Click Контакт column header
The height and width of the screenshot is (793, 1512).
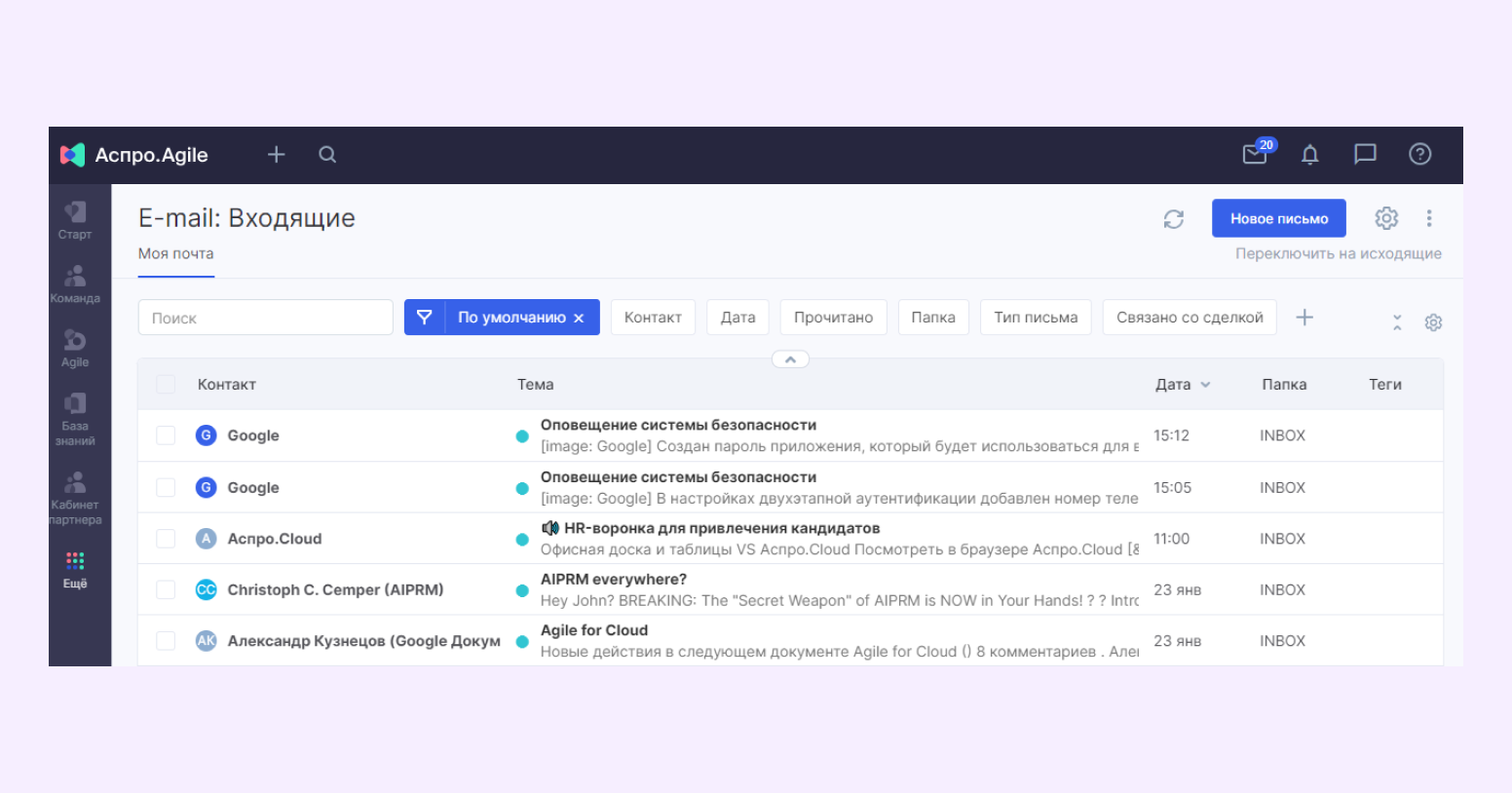point(227,385)
